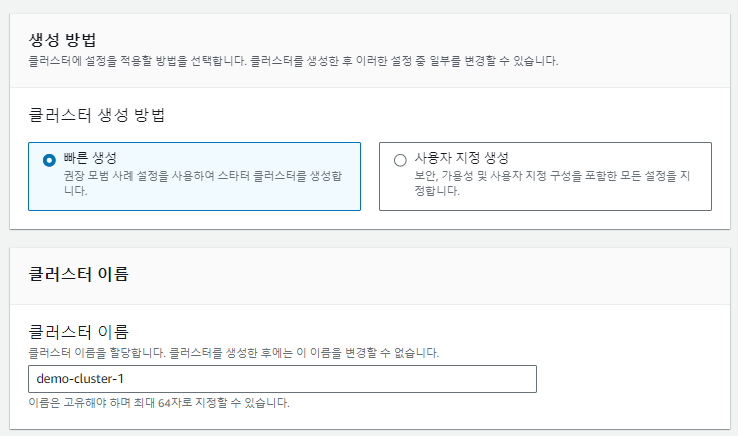Select the 사용자 지정 생성 radio button

tap(400, 160)
